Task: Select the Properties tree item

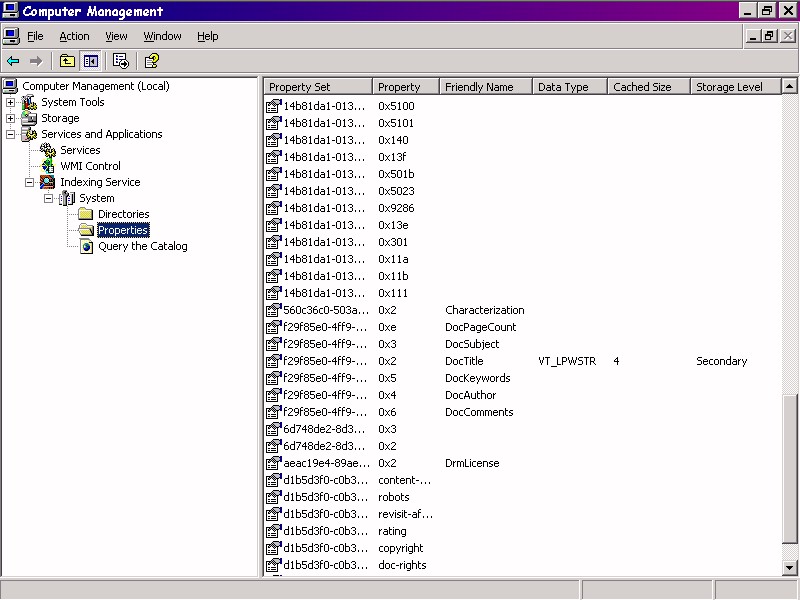Action: click(x=123, y=230)
